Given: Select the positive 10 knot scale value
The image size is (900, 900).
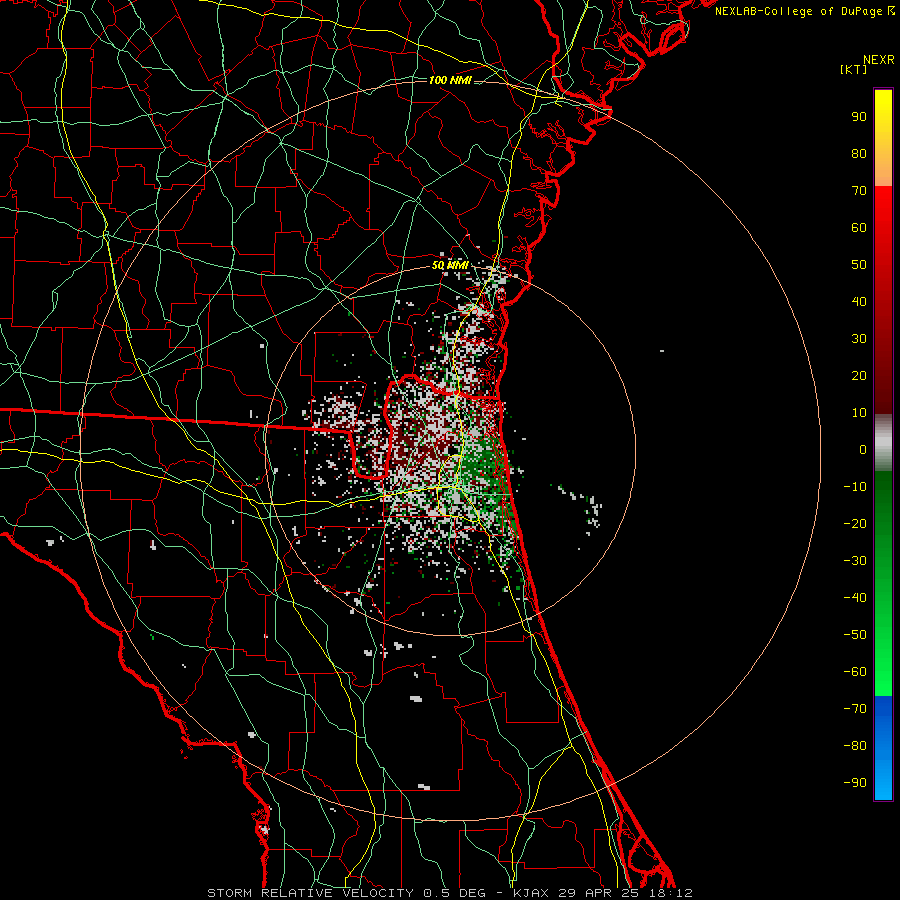Looking at the screenshot, I should click(x=859, y=413).
